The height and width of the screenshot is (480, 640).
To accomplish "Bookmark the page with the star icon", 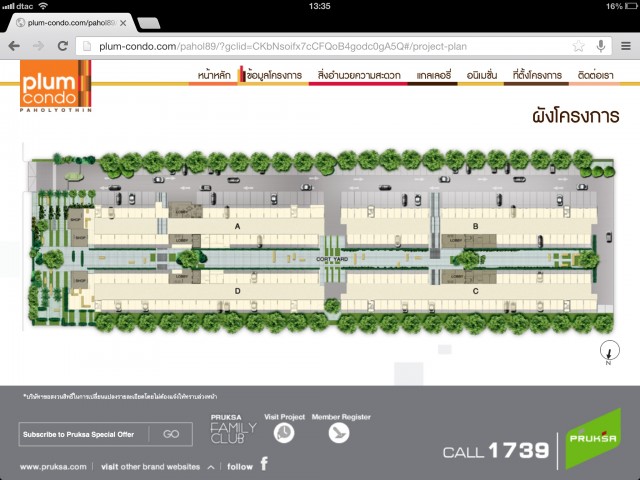I will (578, 46).
